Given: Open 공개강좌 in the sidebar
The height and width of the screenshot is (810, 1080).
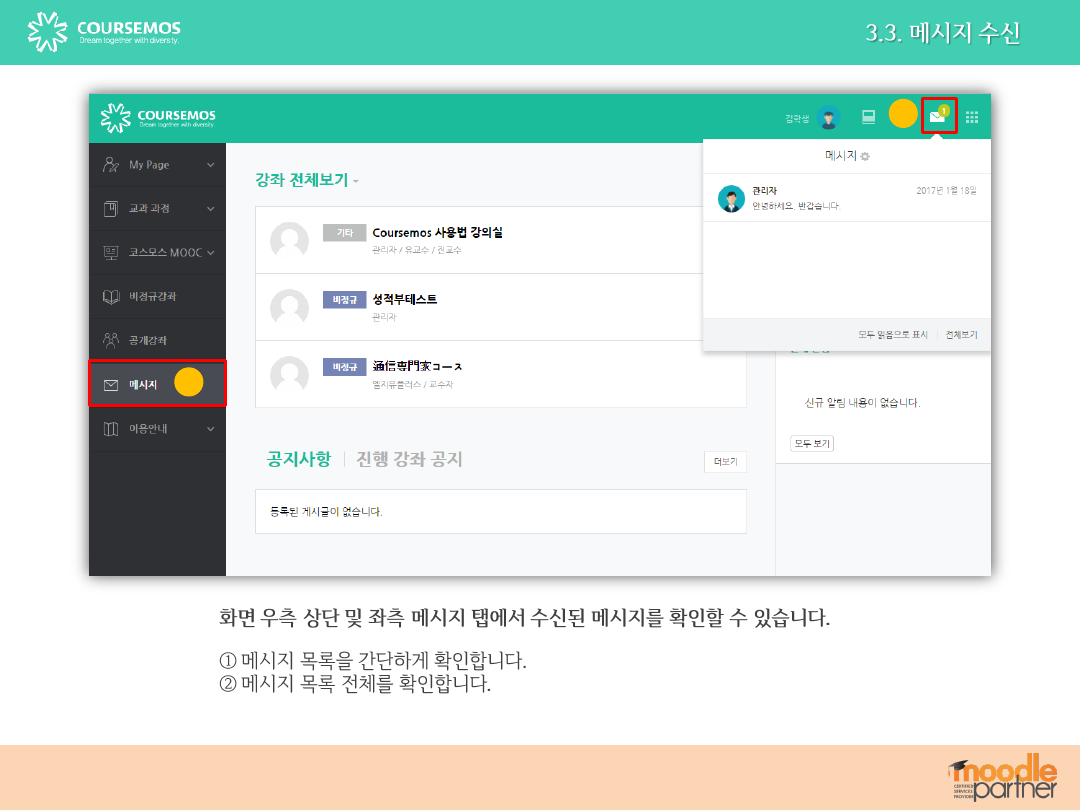Looking at the screenshot, I should click(x=148, y=341).
